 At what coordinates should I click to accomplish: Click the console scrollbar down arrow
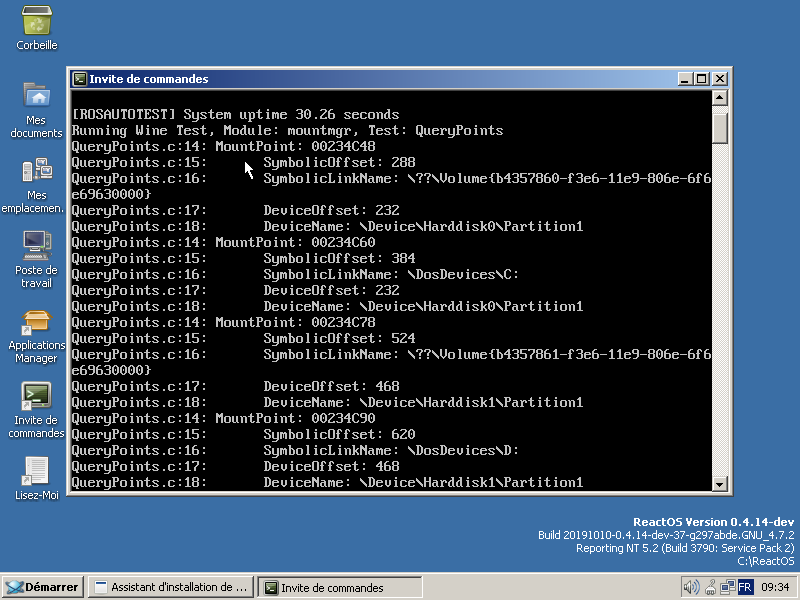pyautogui.click(x=719, y=484)
